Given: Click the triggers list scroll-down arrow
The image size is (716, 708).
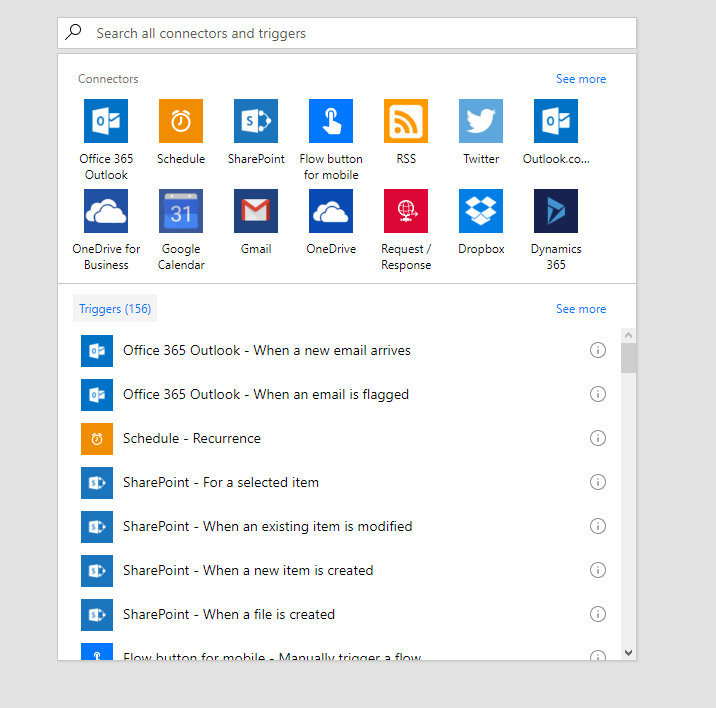Looking at the screenshot, I should (x=628, y=653).
